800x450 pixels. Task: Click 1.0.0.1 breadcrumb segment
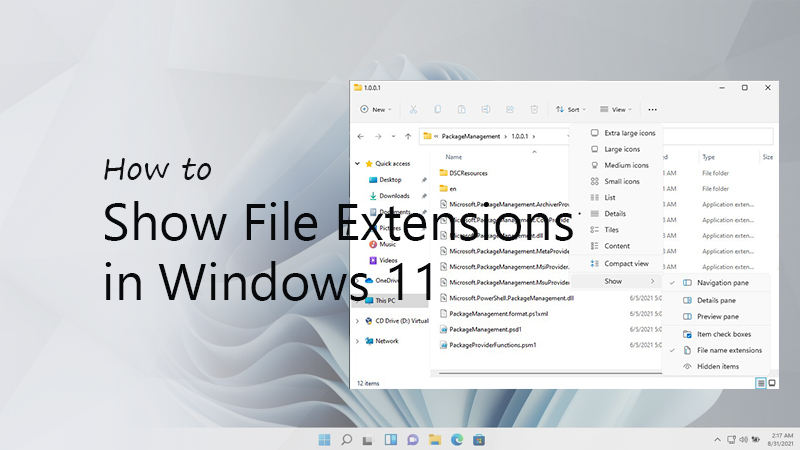point(519,136)
